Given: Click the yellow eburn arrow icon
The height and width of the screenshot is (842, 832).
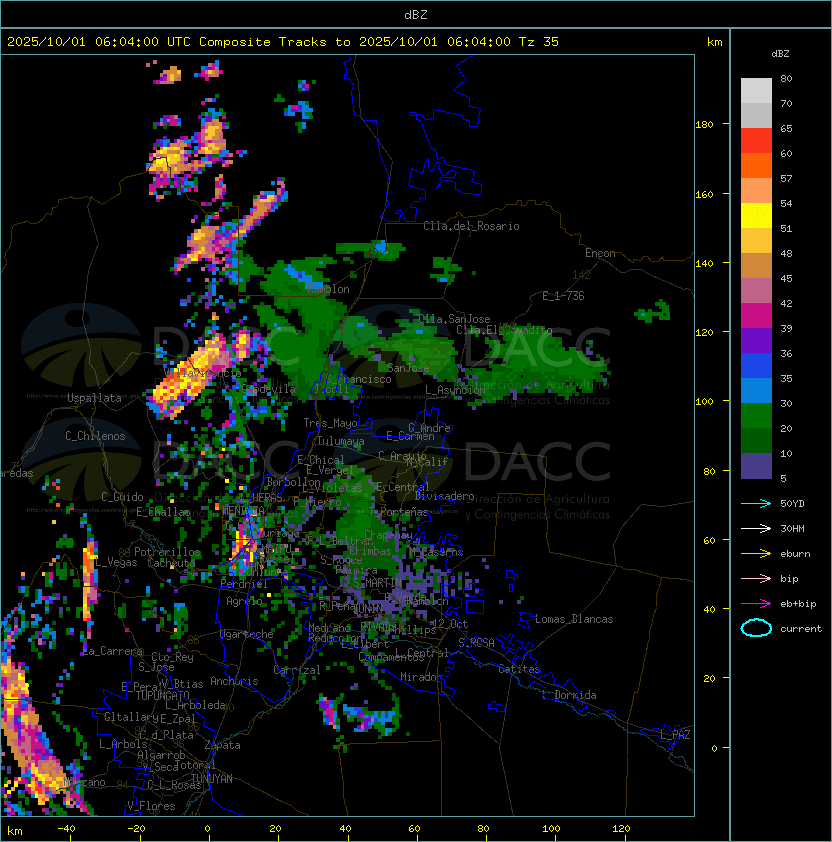Looking at the screenshot, I should (756, 554).
